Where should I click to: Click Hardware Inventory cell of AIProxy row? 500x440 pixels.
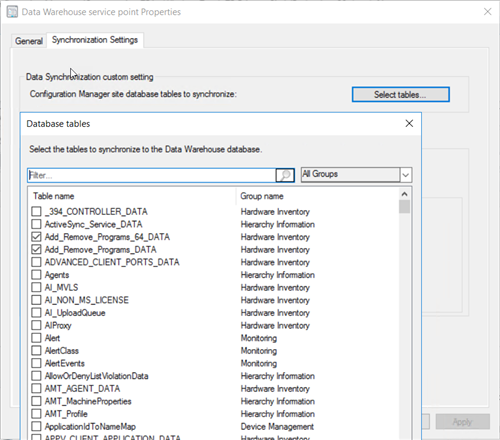[x=275, y=325]
